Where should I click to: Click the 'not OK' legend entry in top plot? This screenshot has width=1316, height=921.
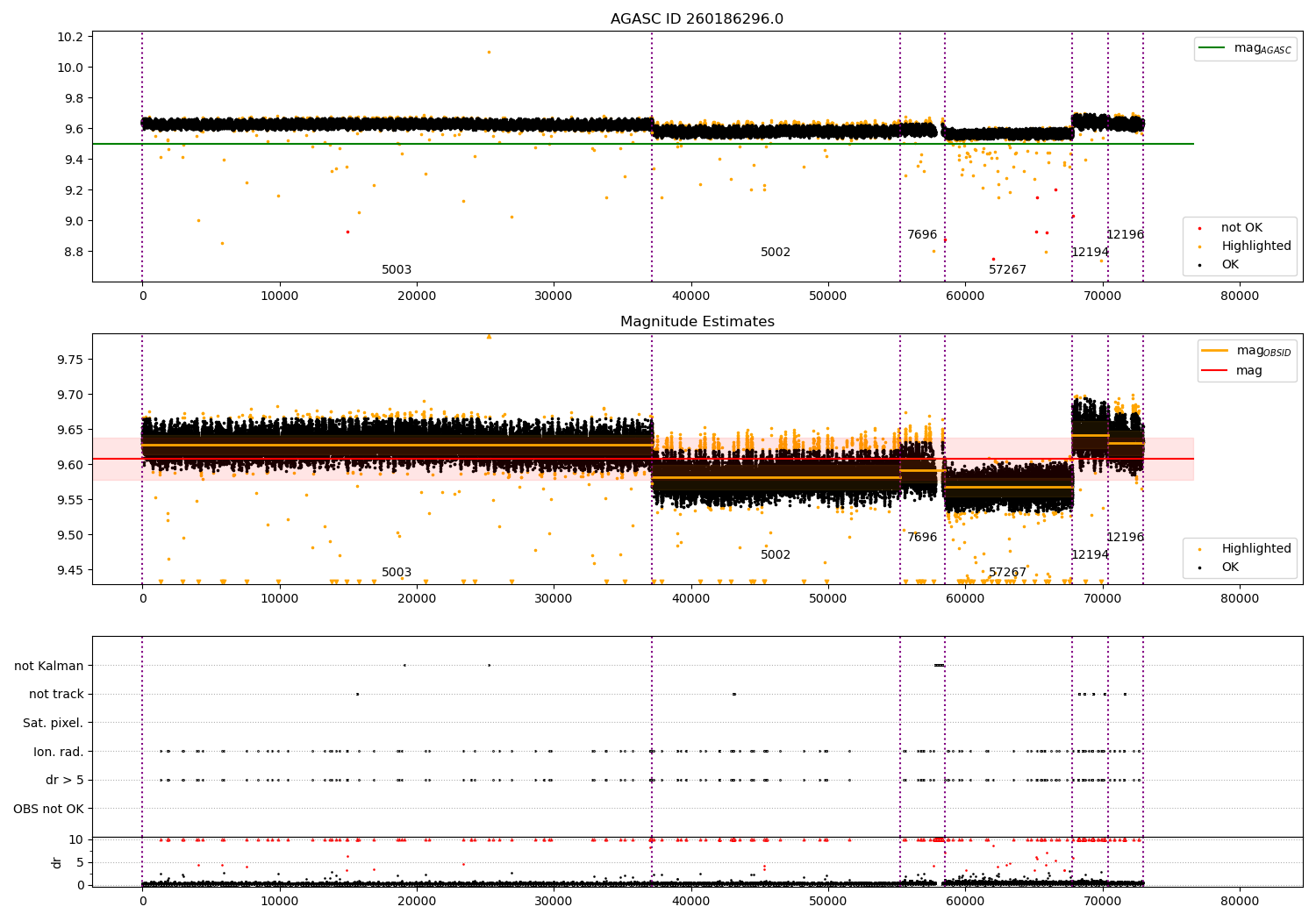click(1230, 228)
